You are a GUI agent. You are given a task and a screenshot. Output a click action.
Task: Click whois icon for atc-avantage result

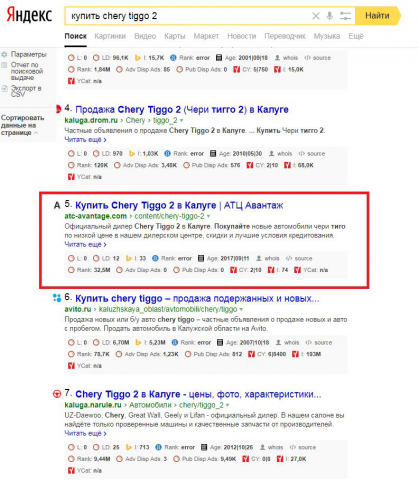(259, 258)
